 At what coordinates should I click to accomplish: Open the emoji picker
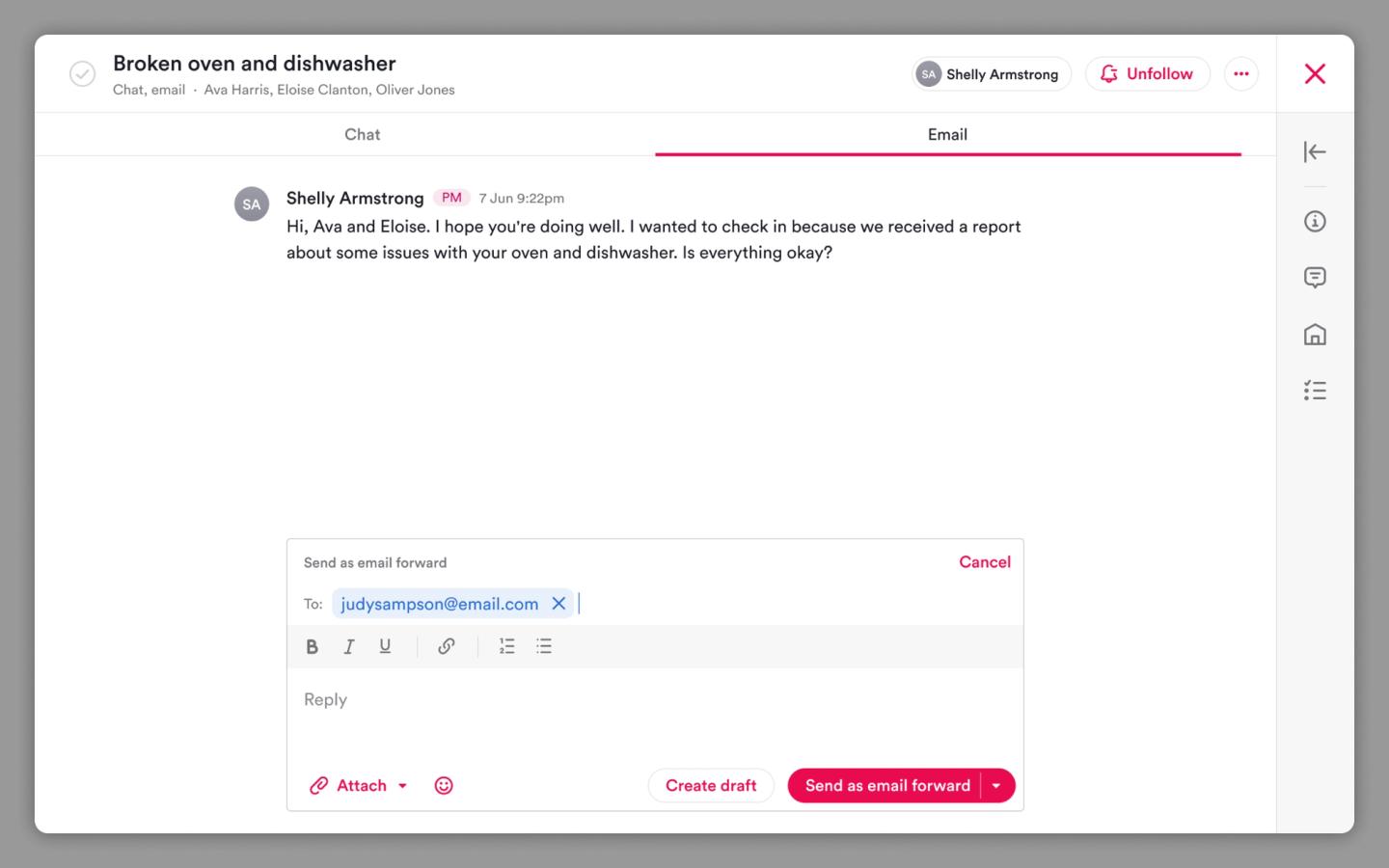[x=444, y=786]
